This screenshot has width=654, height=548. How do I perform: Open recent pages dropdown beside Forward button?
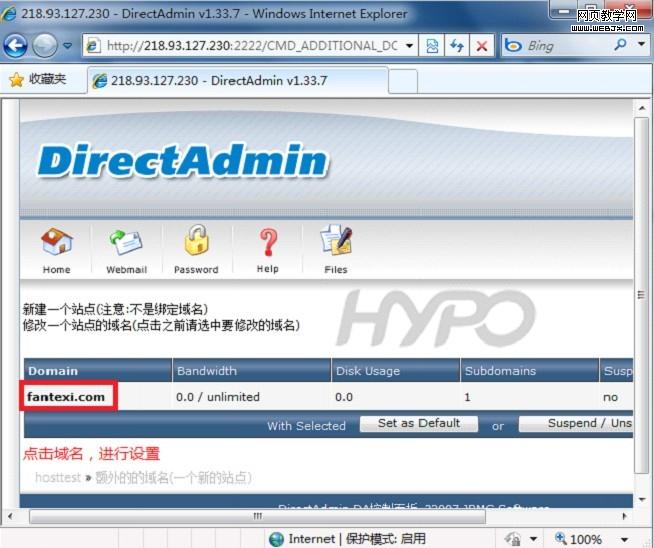pyautogui.click(x=68, y=46)
